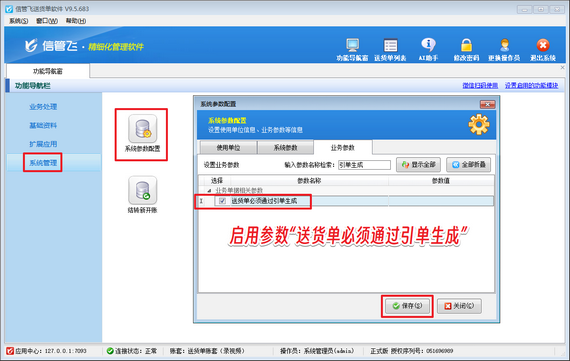Select 业务处理 in navigation sidebar
Screen dimensions: 570x361
(x=43, y=107)
